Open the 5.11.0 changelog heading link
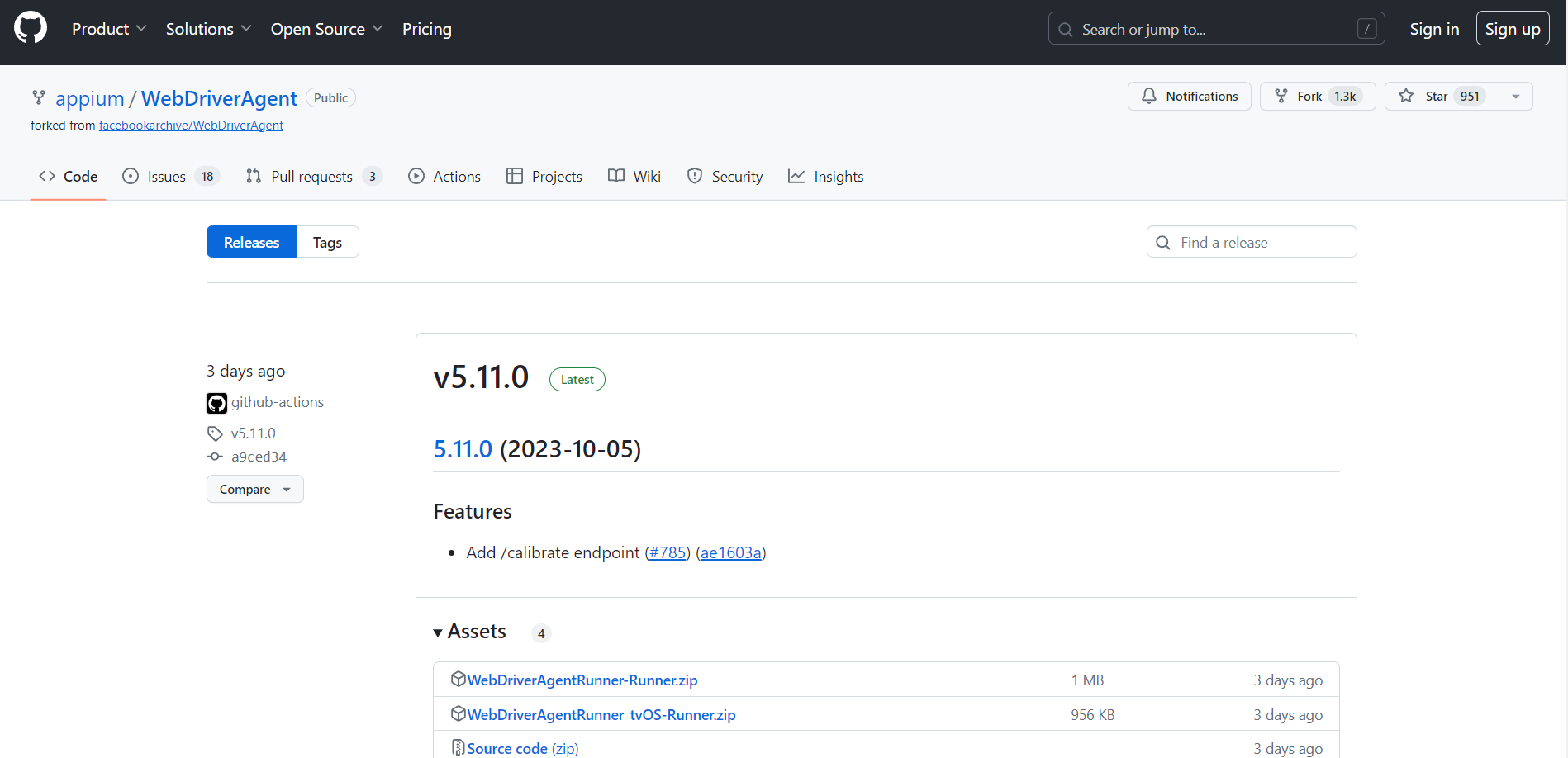Viewport: 1568px width, 758px height. click(463, 449)
